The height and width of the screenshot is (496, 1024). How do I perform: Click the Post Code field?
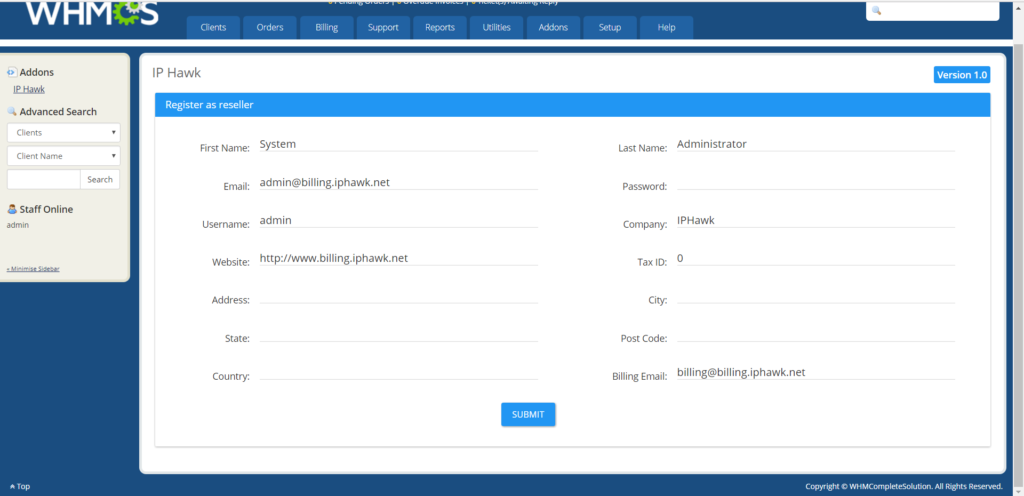tap(816, 335)
